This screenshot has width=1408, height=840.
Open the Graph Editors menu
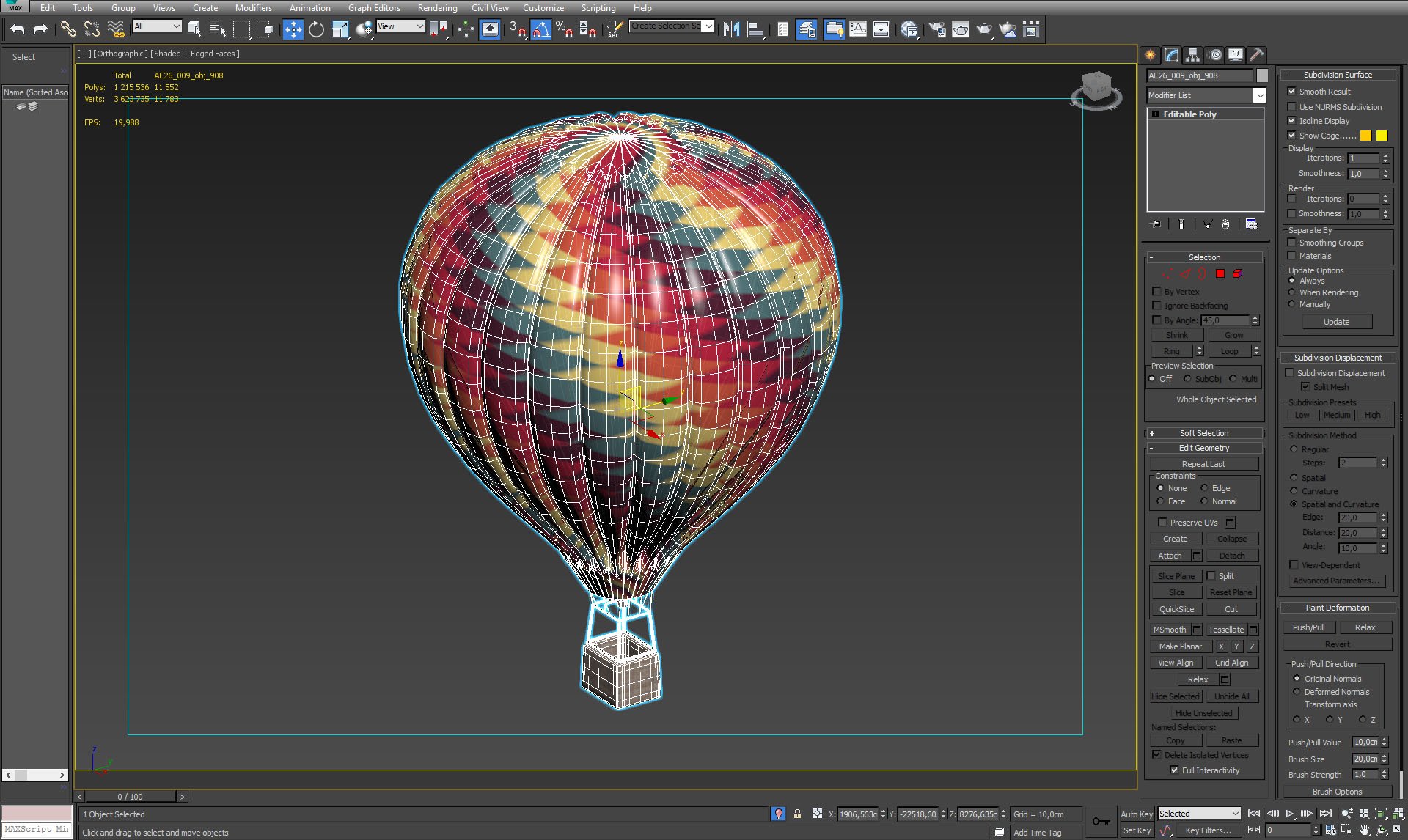pos(374,7)
